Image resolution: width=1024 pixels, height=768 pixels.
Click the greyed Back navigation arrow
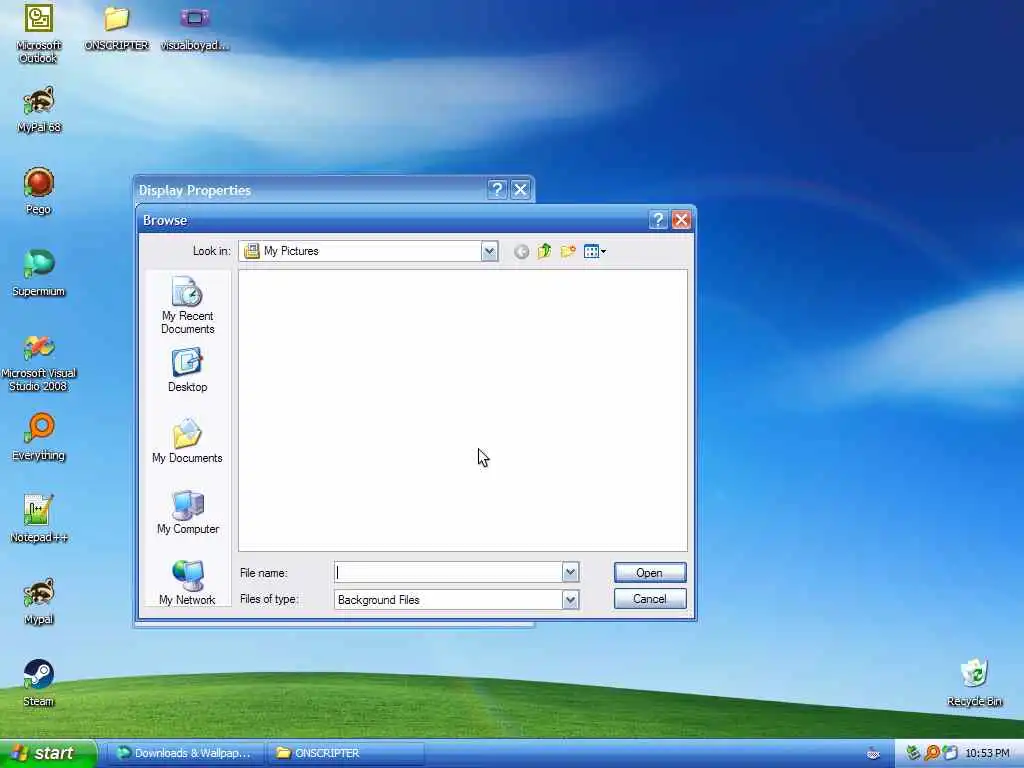(521, 251)
